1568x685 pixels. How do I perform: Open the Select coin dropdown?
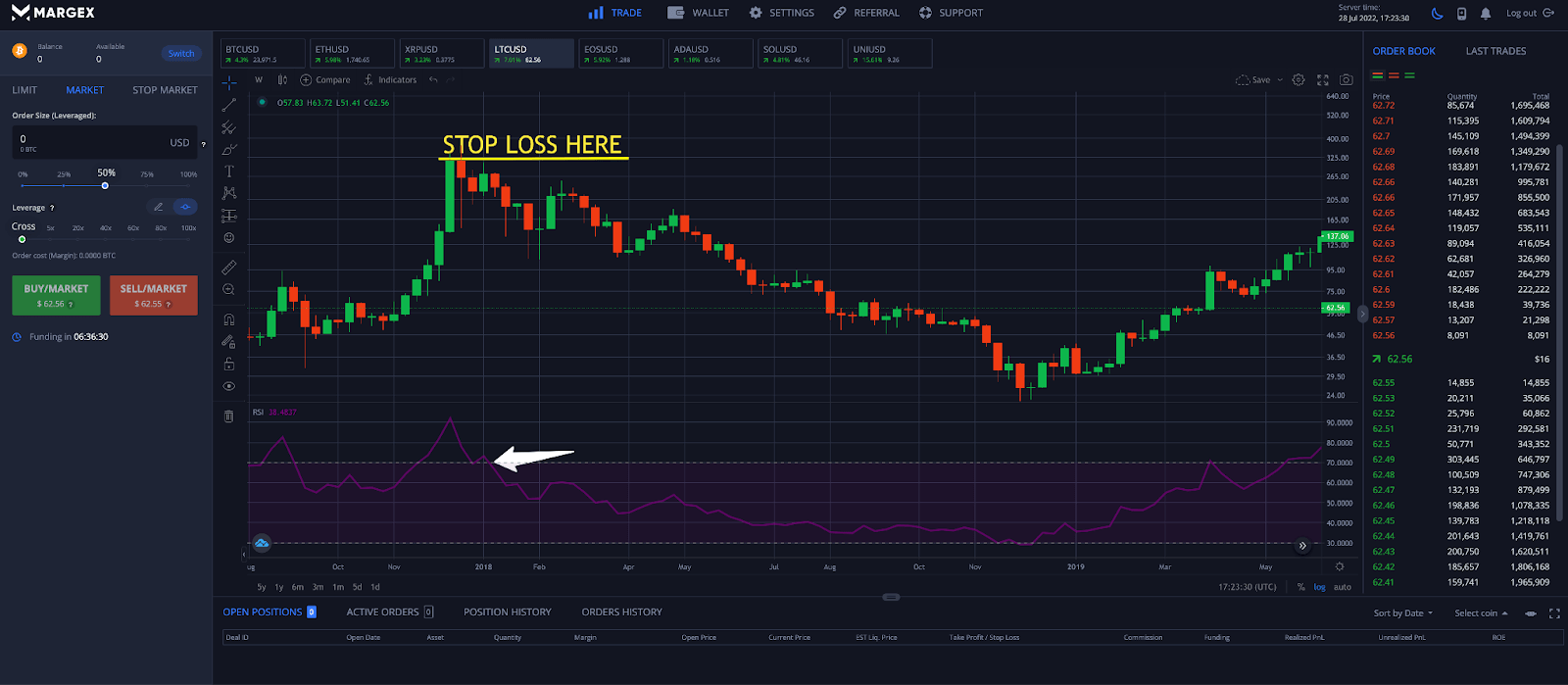[1481, 613]
